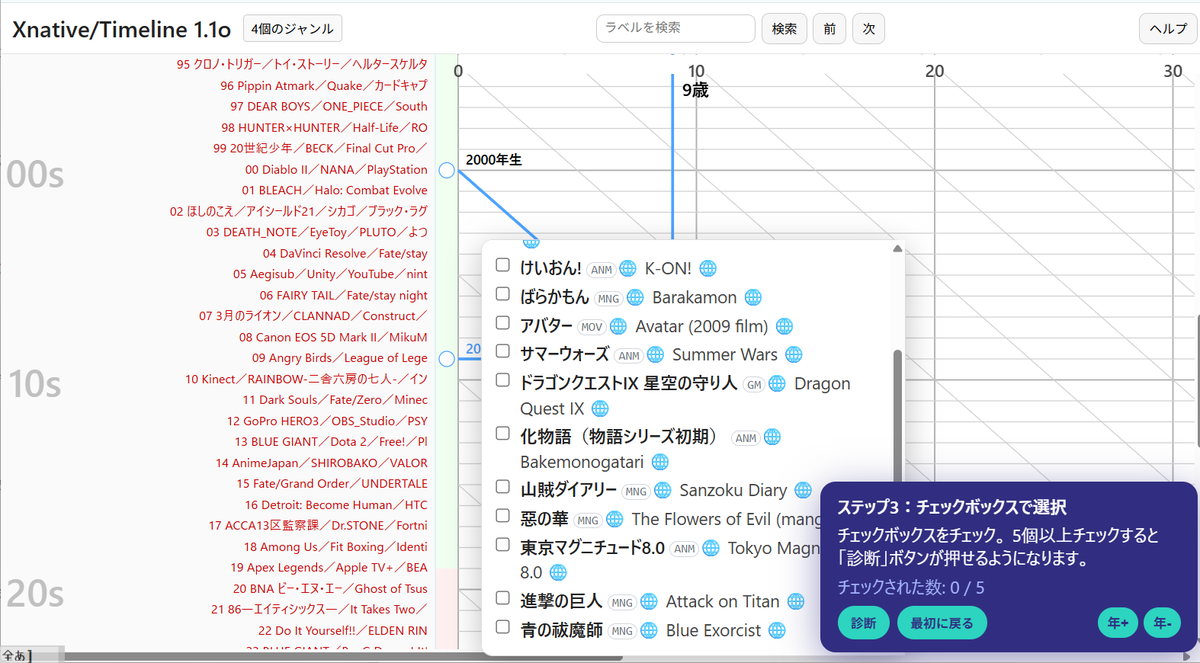Click the 検索 search button
This screenshot has height=663, width=1200.
tap(784, 29)
